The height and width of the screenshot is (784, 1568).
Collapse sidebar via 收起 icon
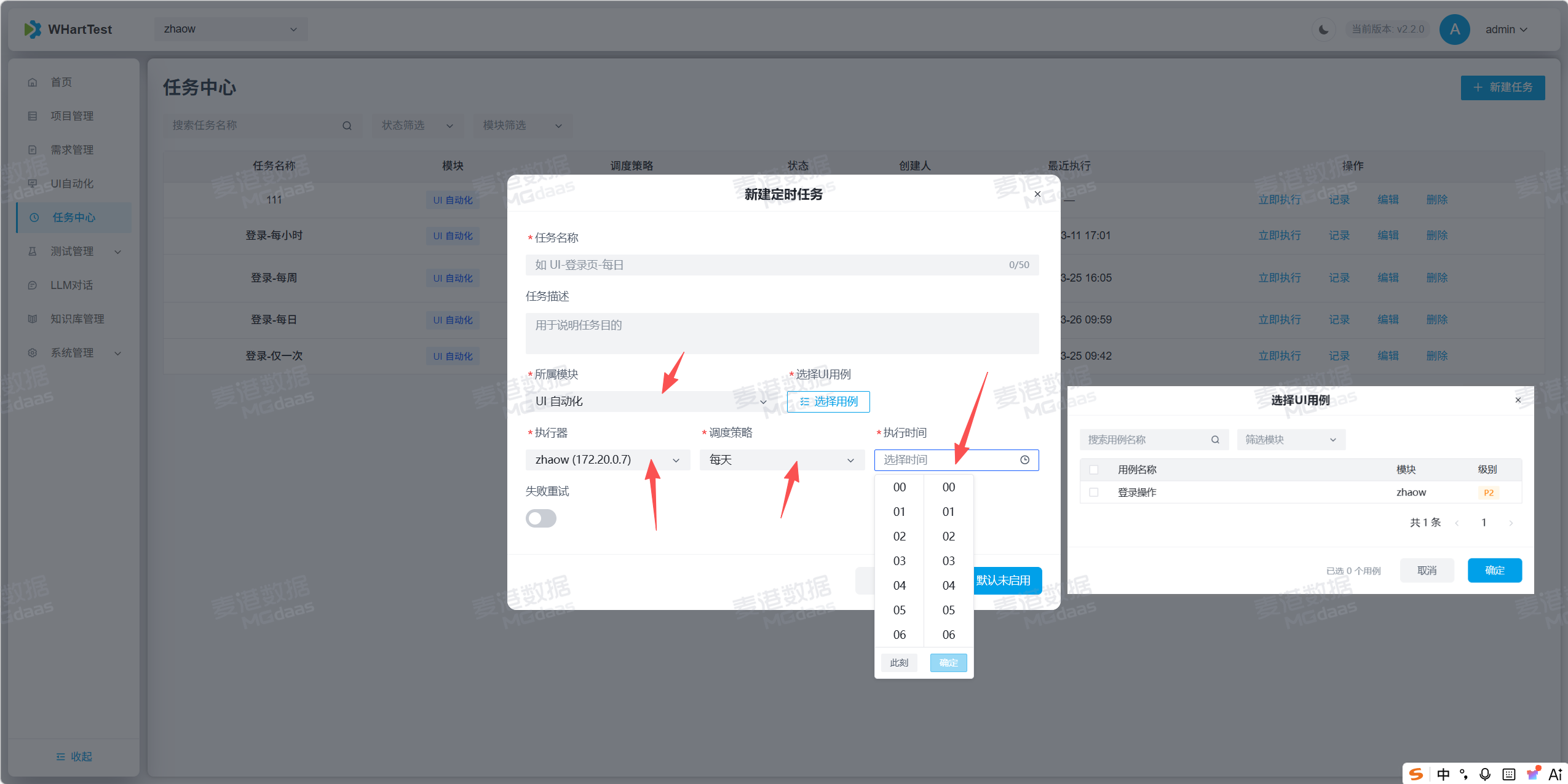coord(61,756)
